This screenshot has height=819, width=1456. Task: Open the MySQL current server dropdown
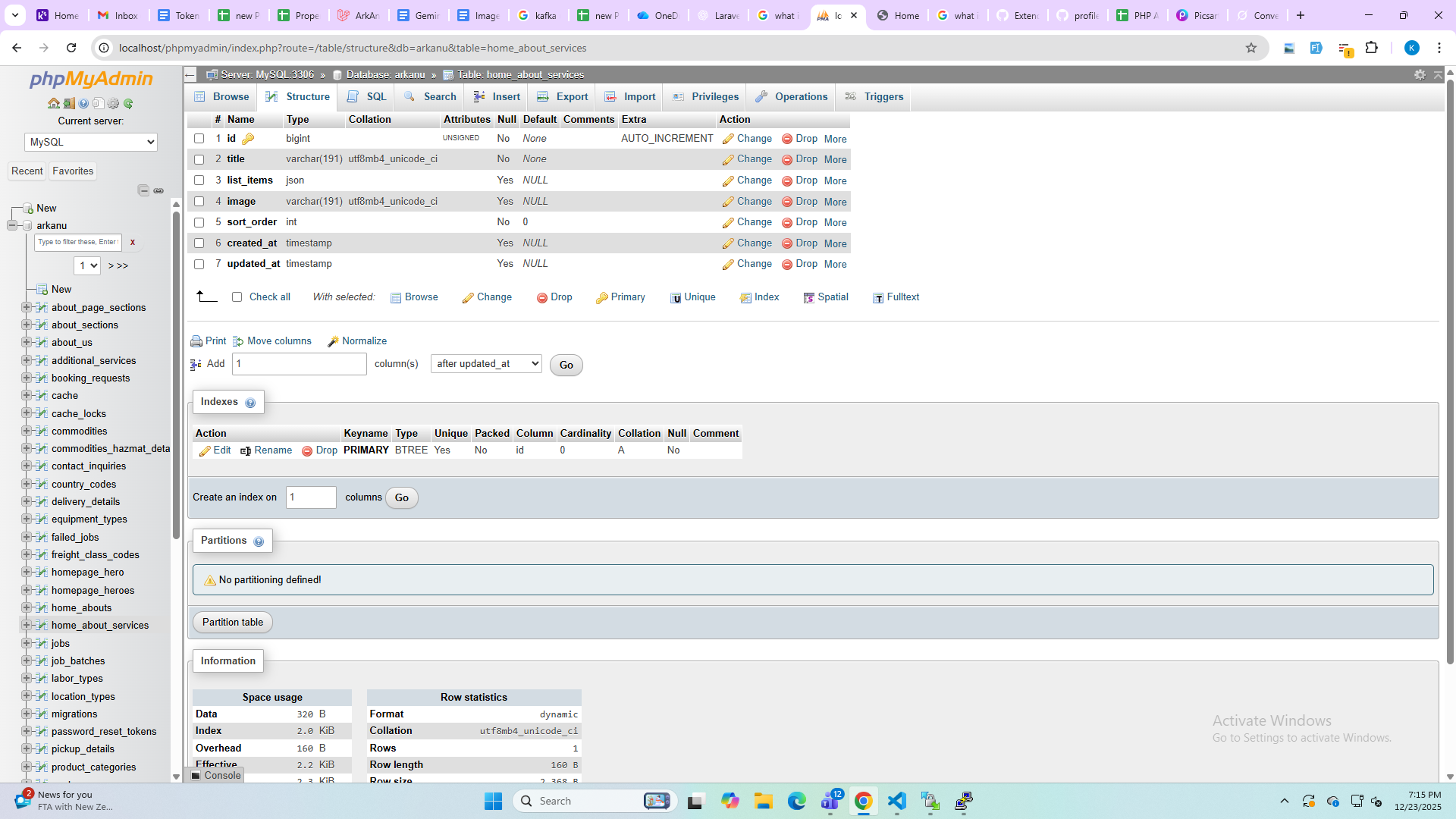91,142
